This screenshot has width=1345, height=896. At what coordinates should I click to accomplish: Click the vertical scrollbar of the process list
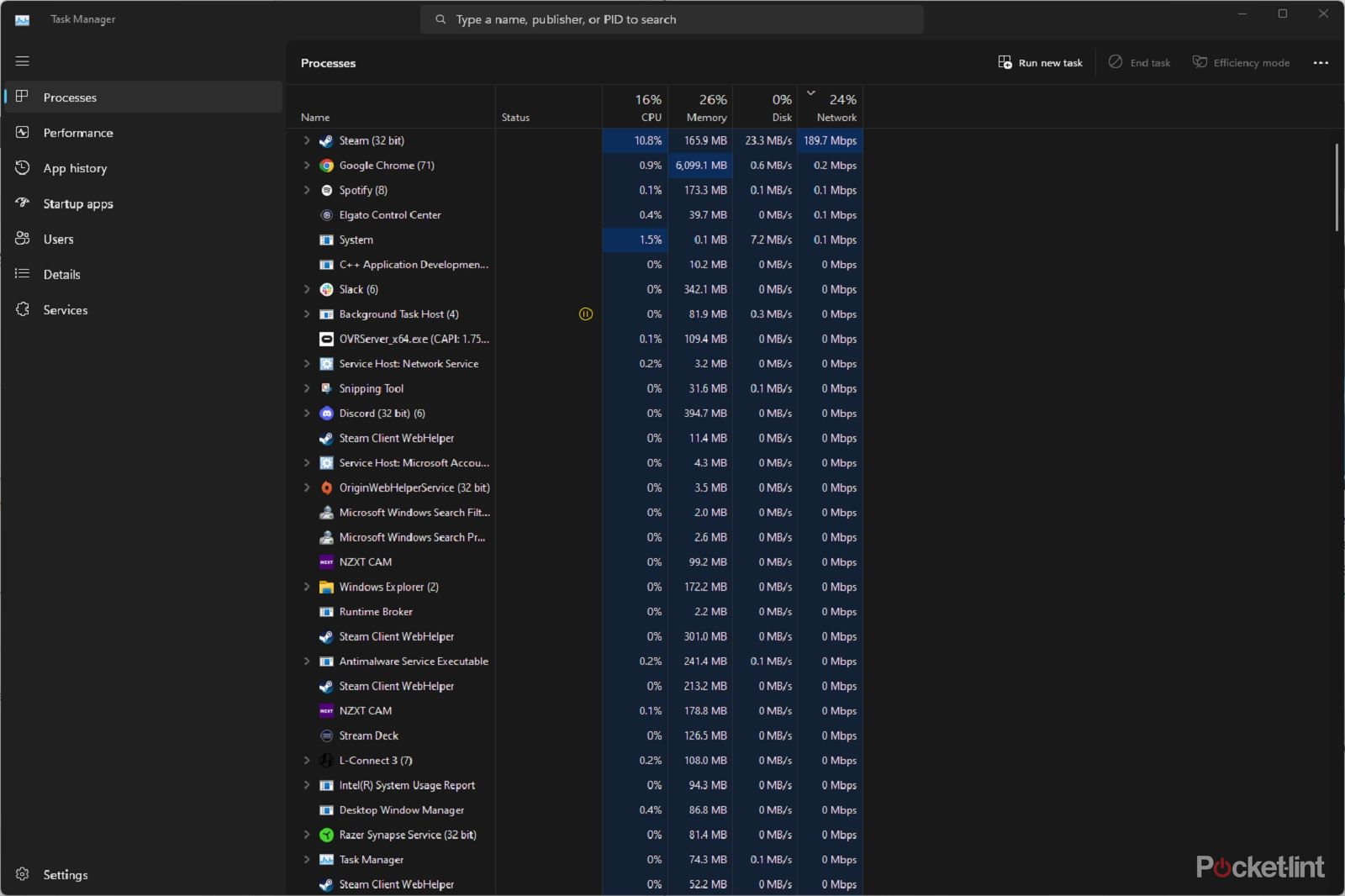pos(1337,187)
